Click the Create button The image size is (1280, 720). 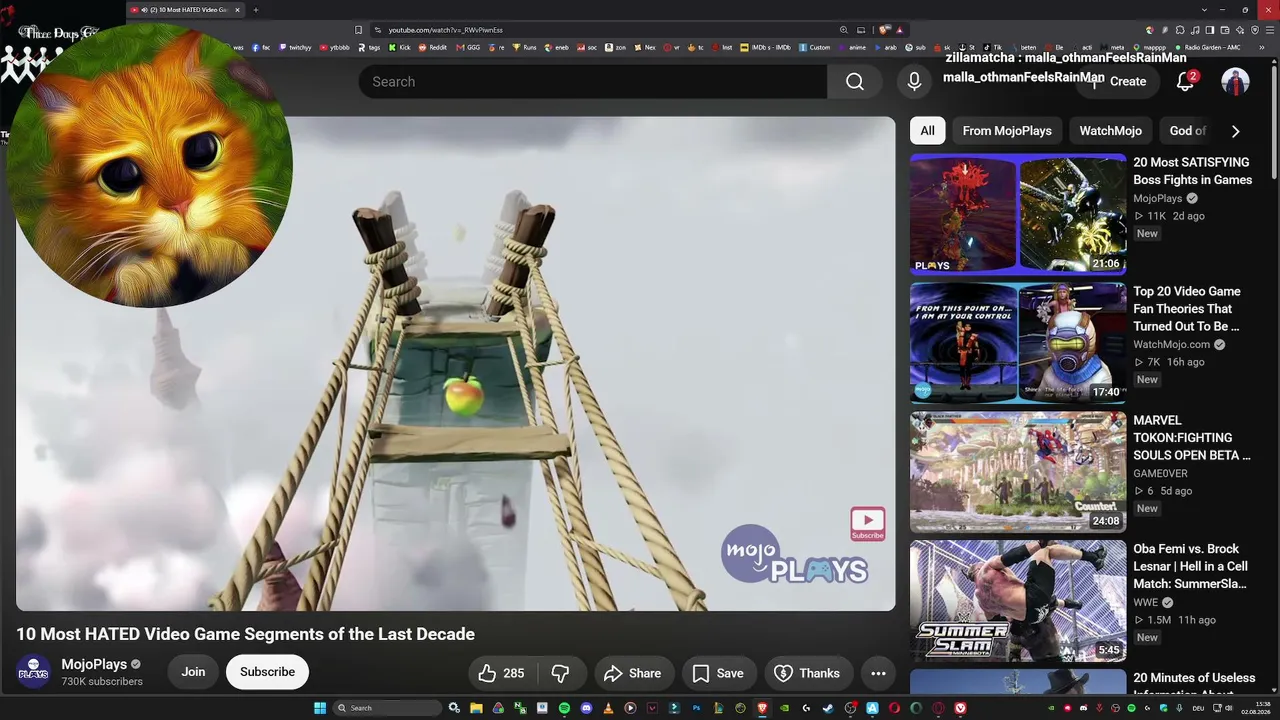1116,82
